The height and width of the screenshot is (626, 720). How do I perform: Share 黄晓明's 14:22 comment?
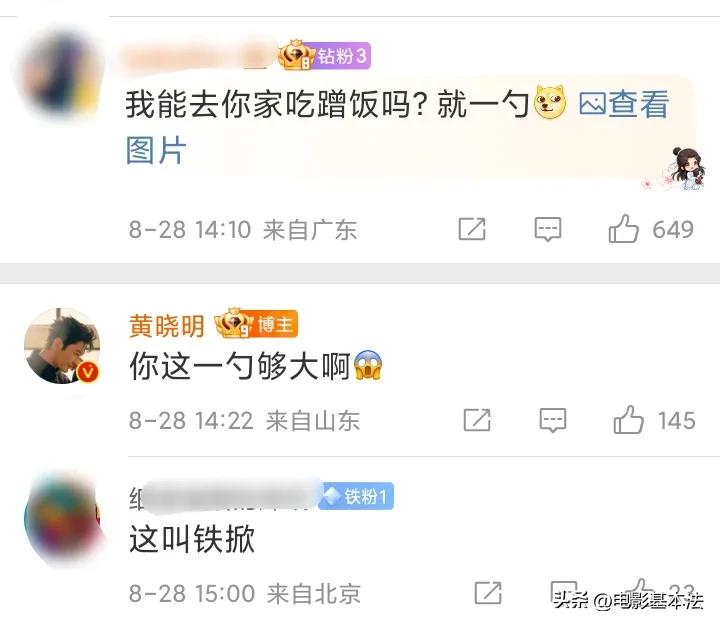click(477, 420)
